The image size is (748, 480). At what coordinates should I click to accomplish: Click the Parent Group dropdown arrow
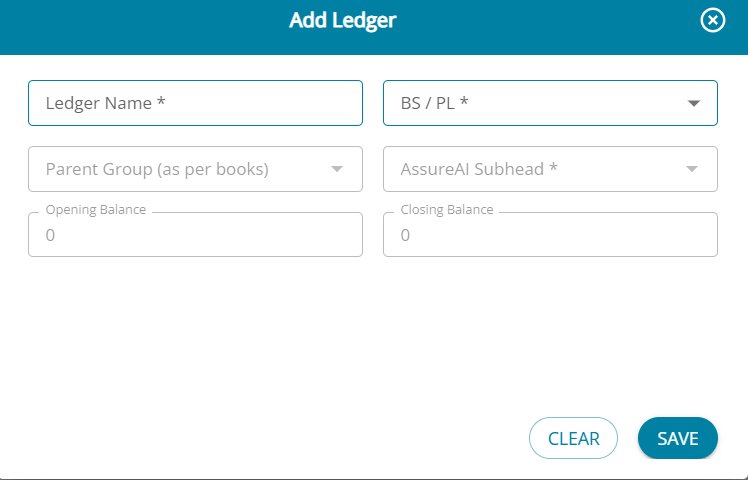[x=338, y=169]
